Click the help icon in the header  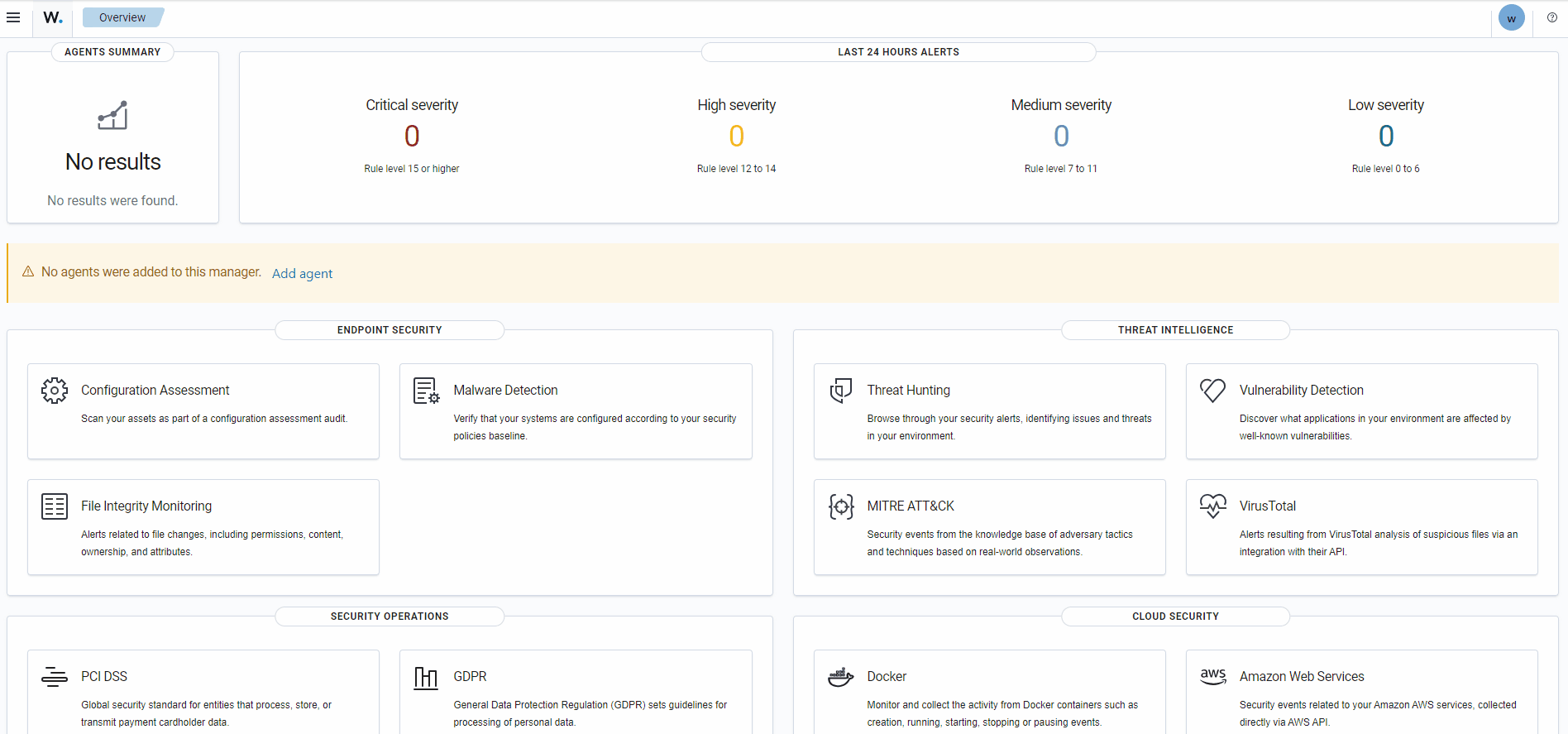1551,17
